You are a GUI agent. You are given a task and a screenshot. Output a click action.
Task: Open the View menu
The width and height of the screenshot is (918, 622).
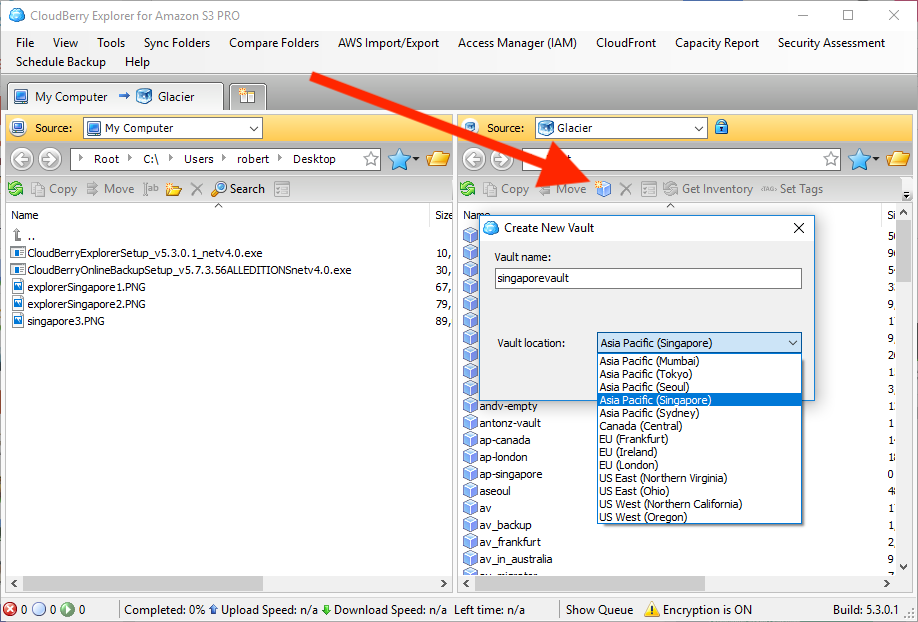coord(65,43)
